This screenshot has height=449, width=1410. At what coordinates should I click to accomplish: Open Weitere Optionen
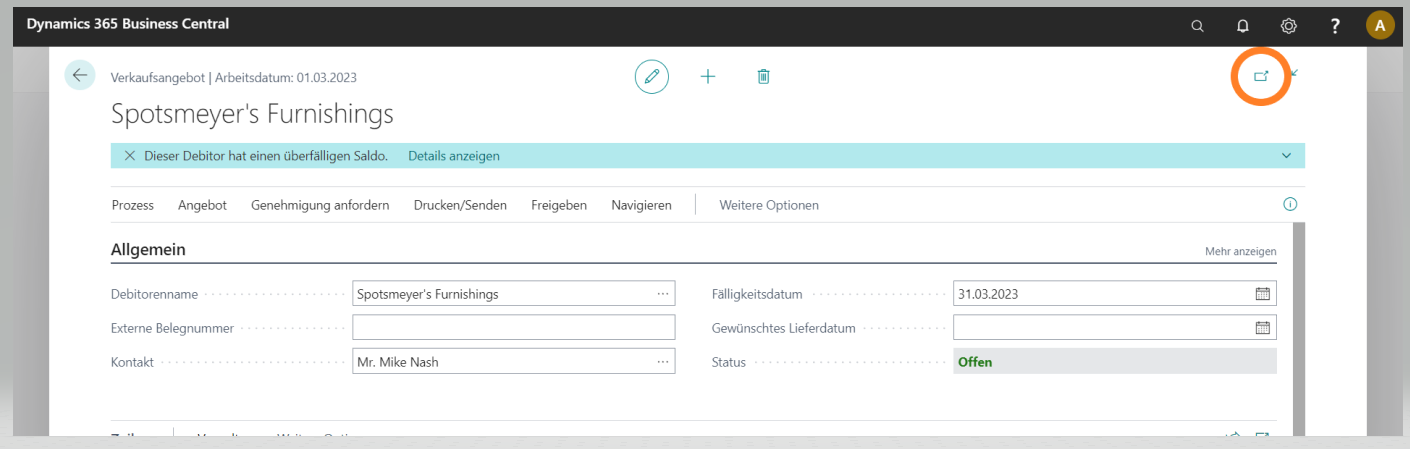[769, 205]
